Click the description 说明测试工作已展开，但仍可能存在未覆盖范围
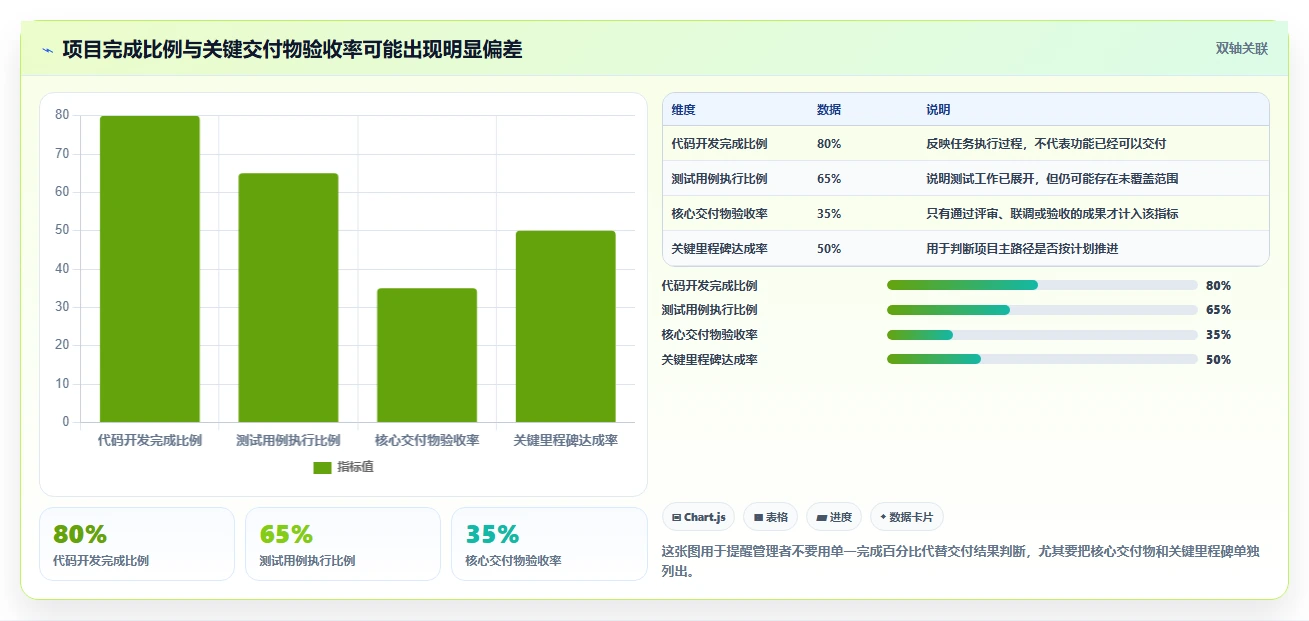The image size is (1309, 621). pos(1052,179)
